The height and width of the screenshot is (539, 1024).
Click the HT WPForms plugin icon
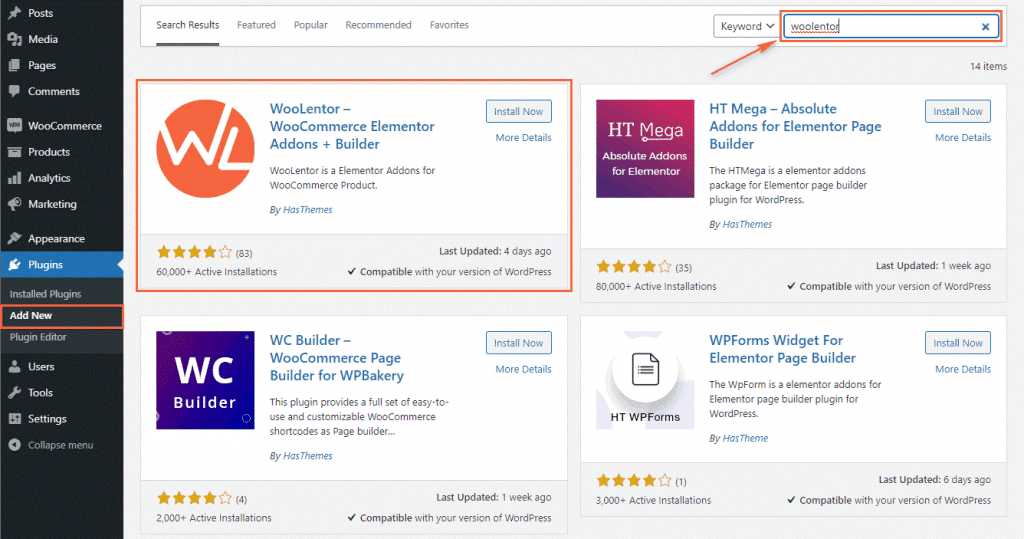pos(645,380)
